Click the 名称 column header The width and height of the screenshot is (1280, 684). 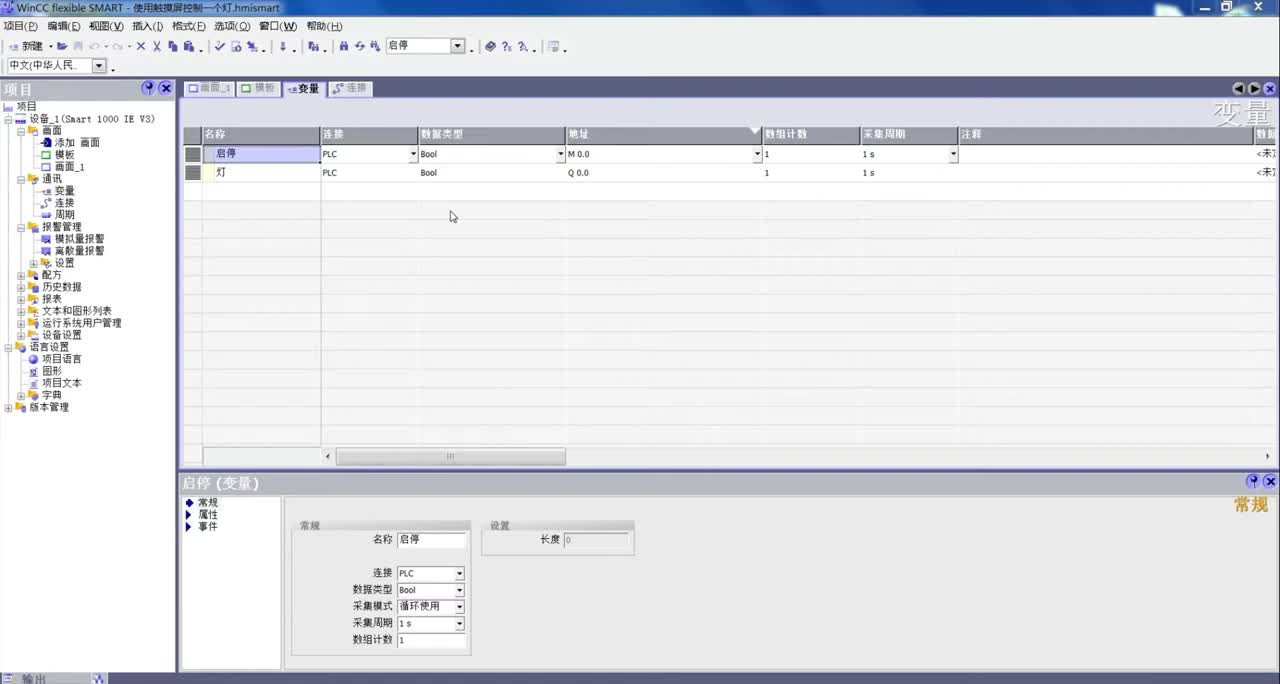coord(261,134)
